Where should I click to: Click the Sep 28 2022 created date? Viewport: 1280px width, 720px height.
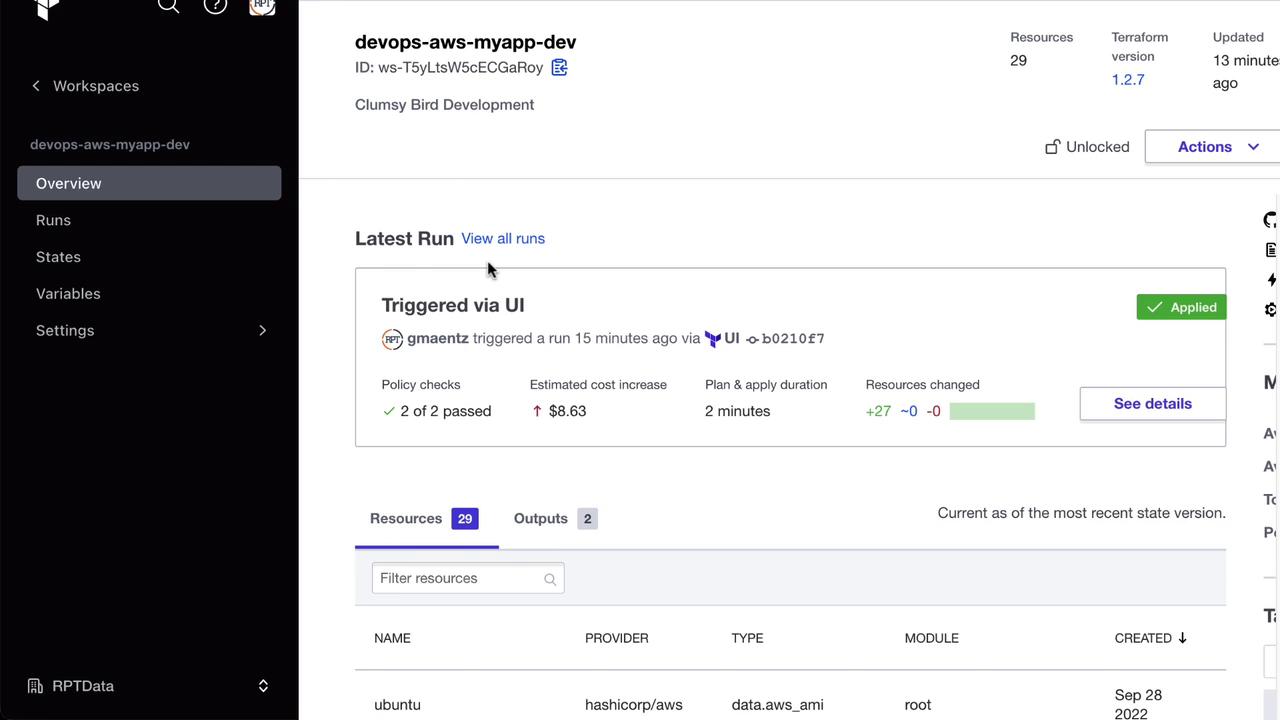point(1138,704)
